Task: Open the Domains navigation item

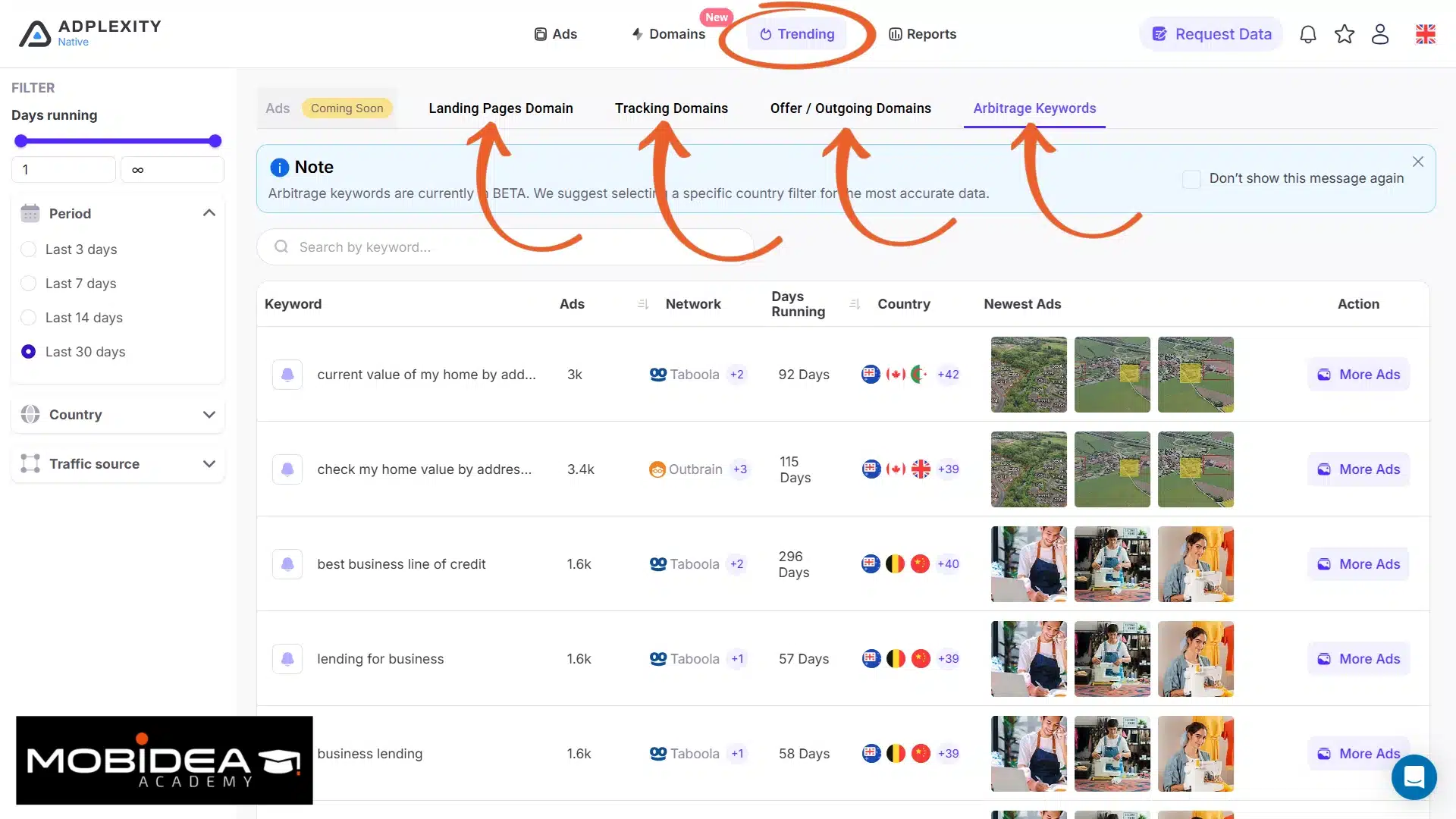Action: pos(668,34)
